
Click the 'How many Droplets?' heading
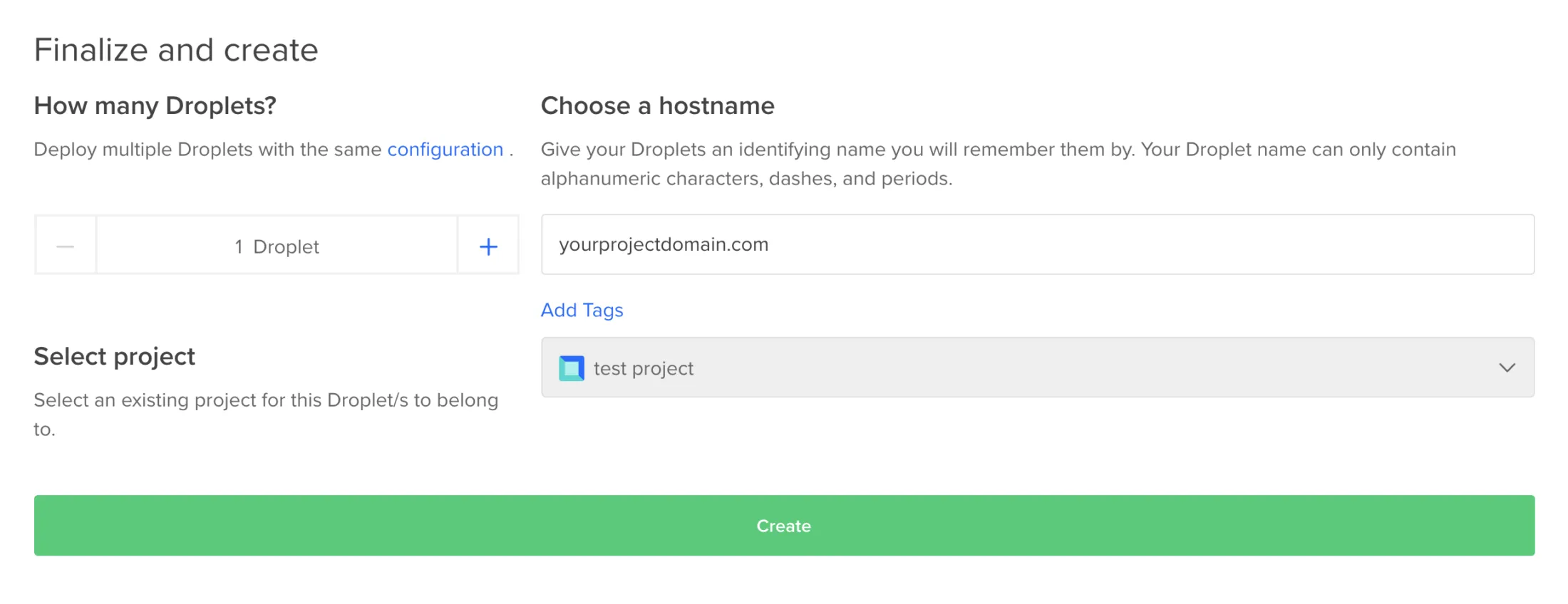155,105
